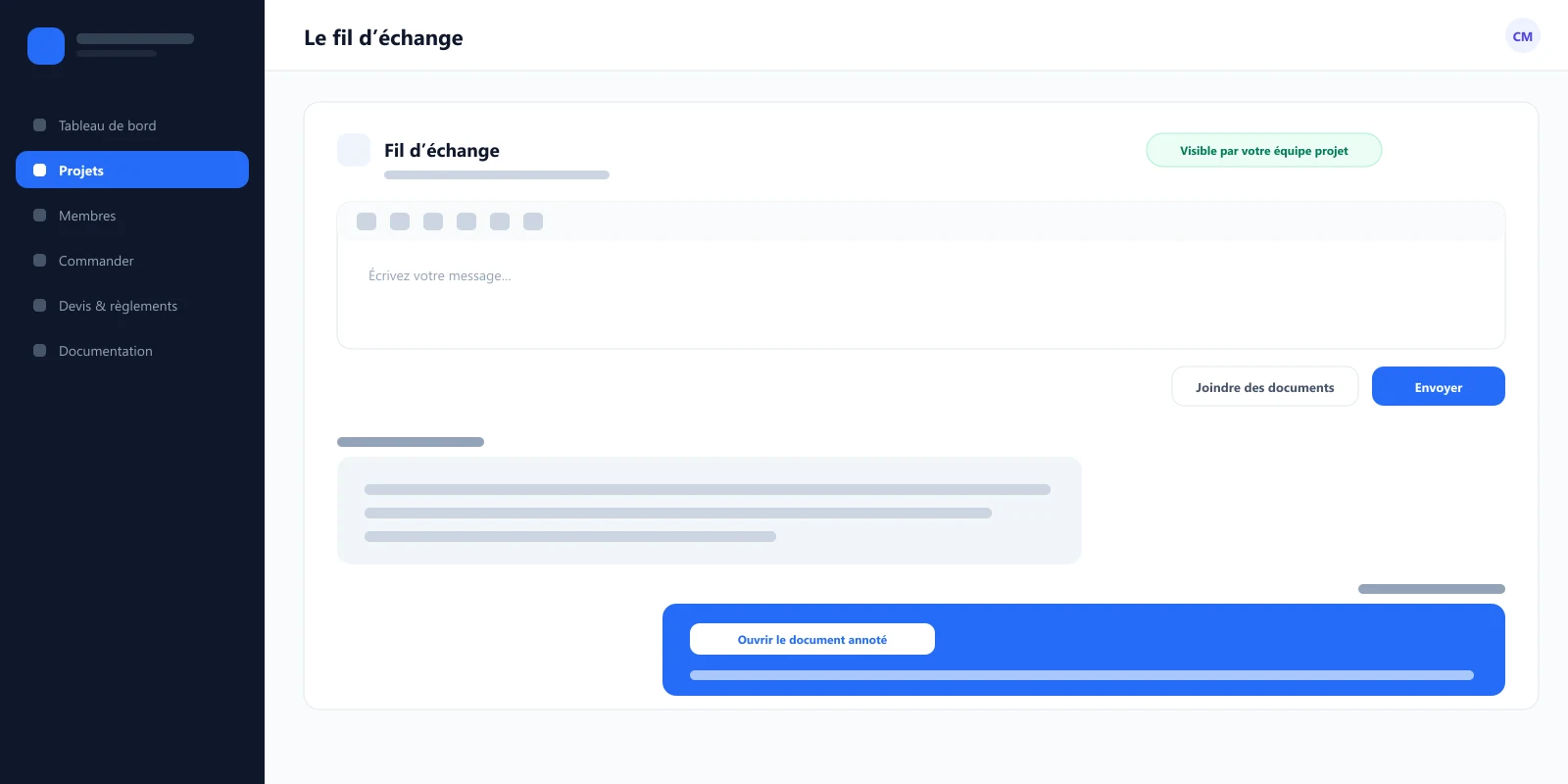Click the first formatting square in the editor toolbar
Viewport: 1568px width, 784px height.
[367, 221]
